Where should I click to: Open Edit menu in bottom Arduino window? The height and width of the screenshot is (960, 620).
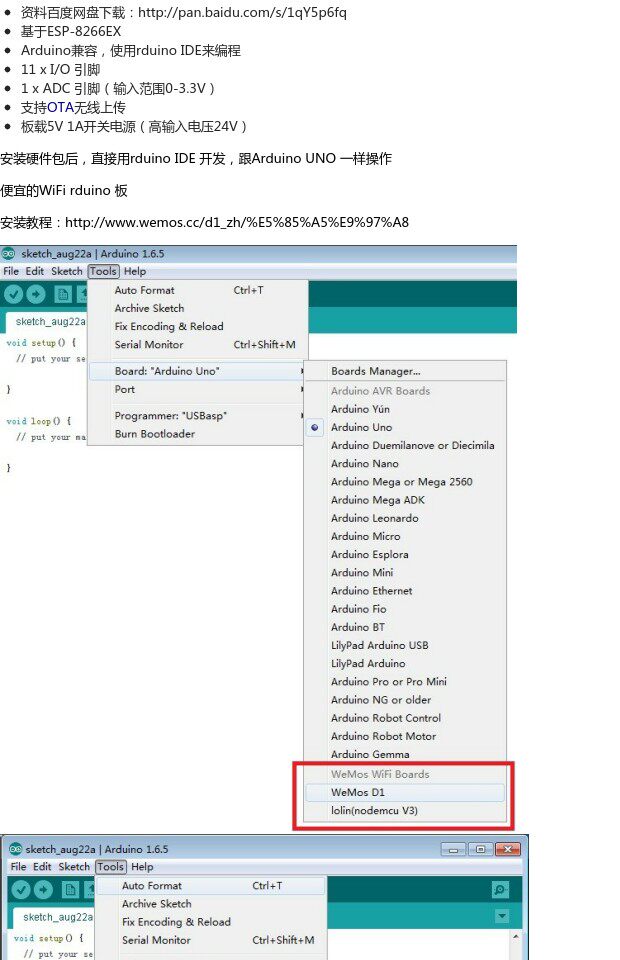point(42,867)
